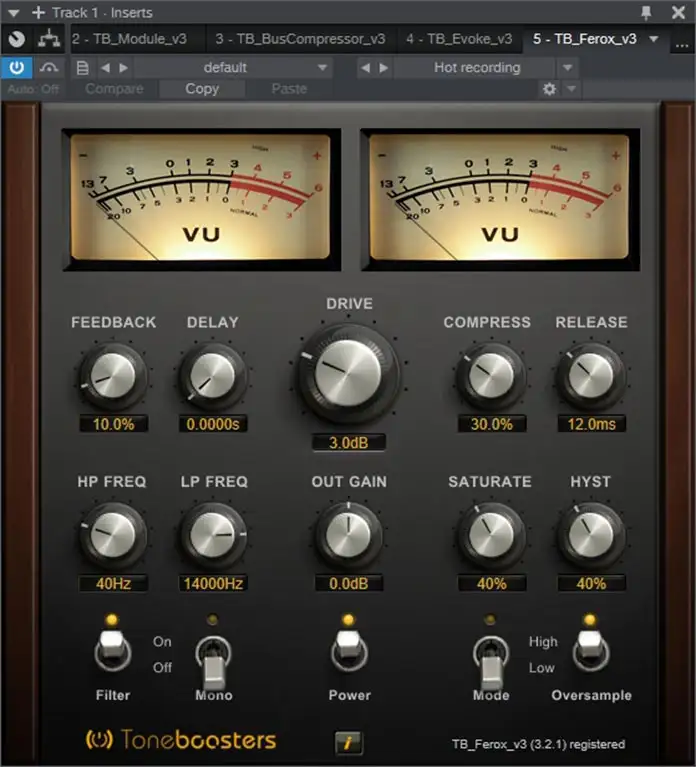
Task: Open the preset file menu icon
Action: pos(83,68)
